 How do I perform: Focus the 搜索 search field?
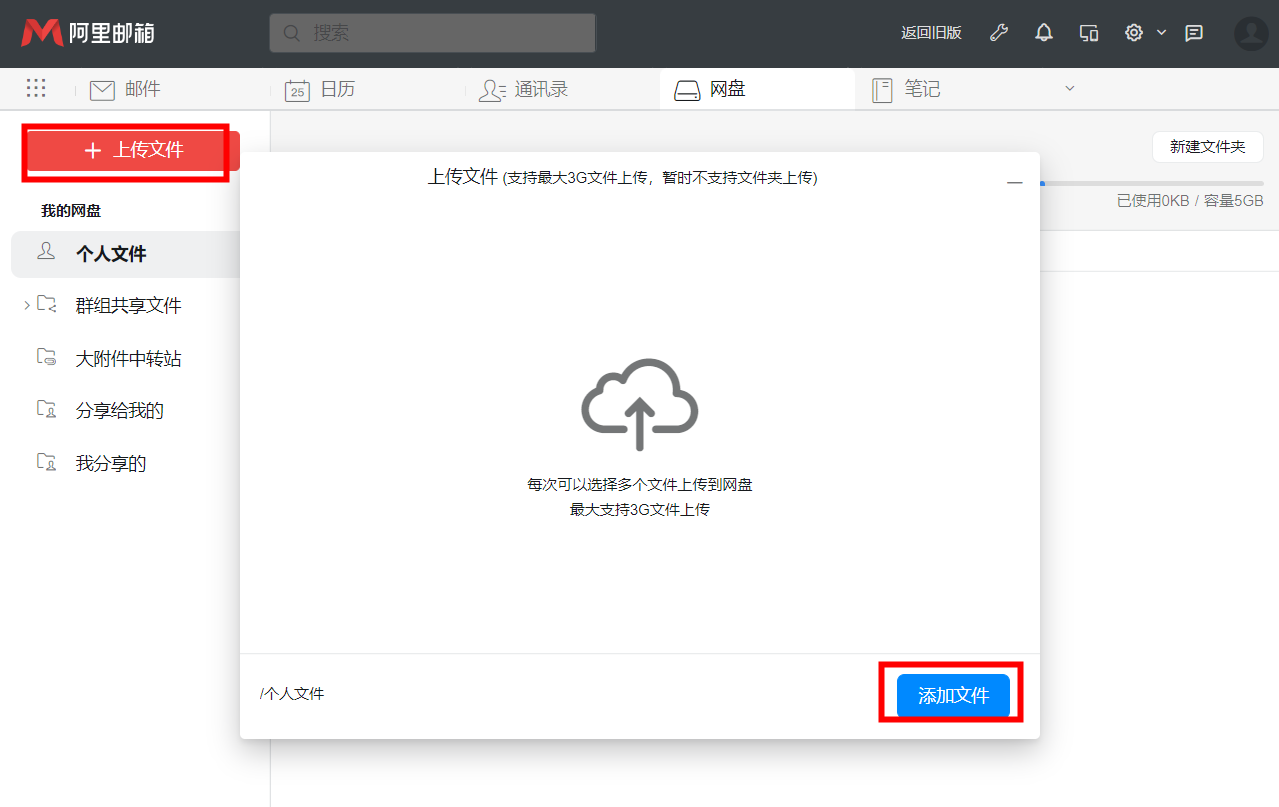[x=432, y=33]
